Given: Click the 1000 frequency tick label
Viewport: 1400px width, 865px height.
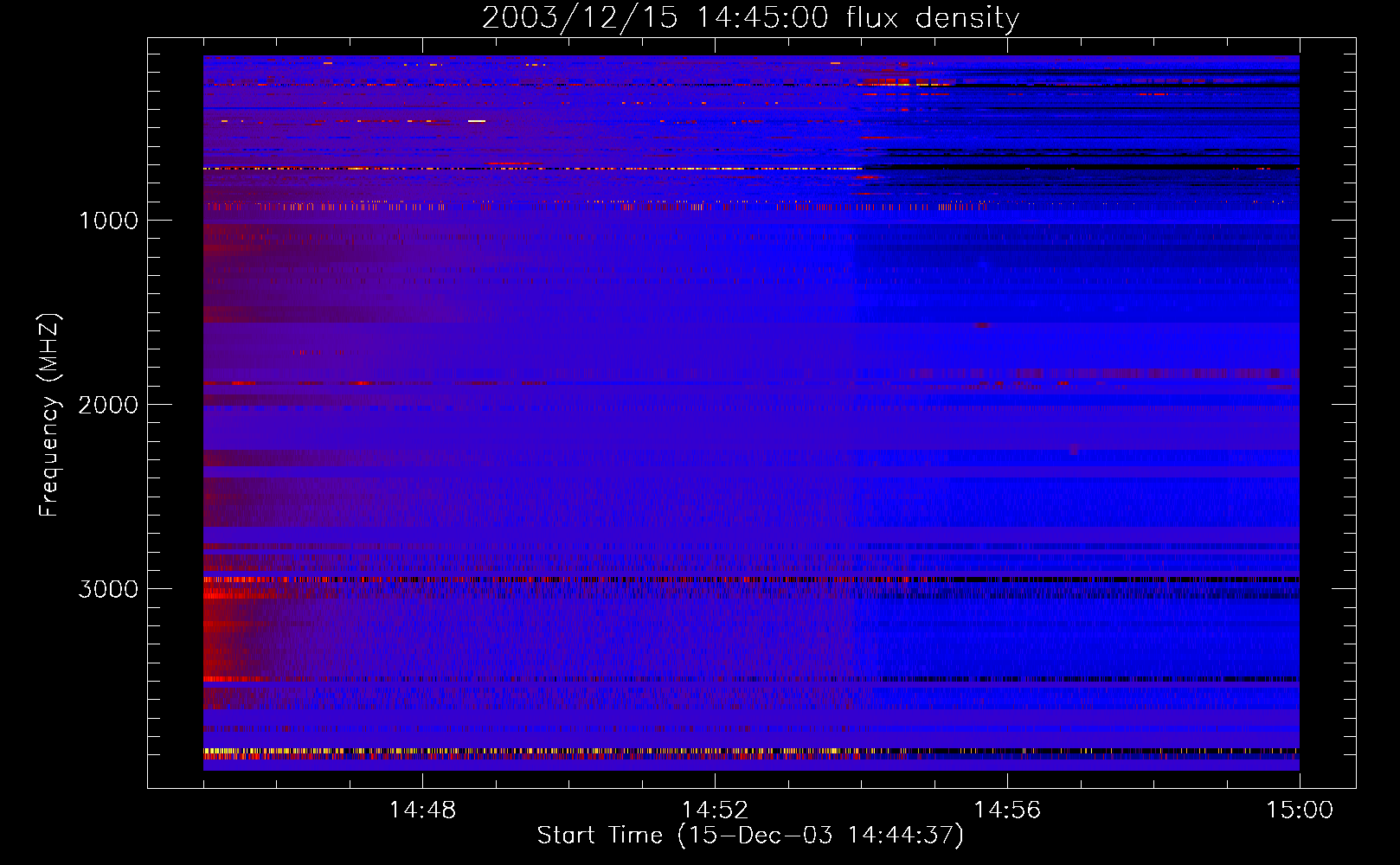Looking at the screenshot, I should click(x=108, y=221).
